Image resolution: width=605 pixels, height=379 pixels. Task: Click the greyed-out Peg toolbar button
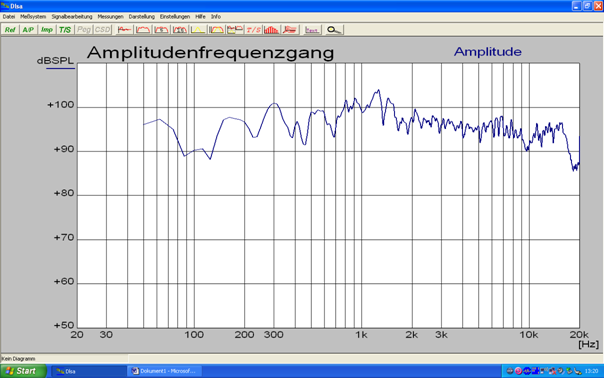tap(83, 30)
